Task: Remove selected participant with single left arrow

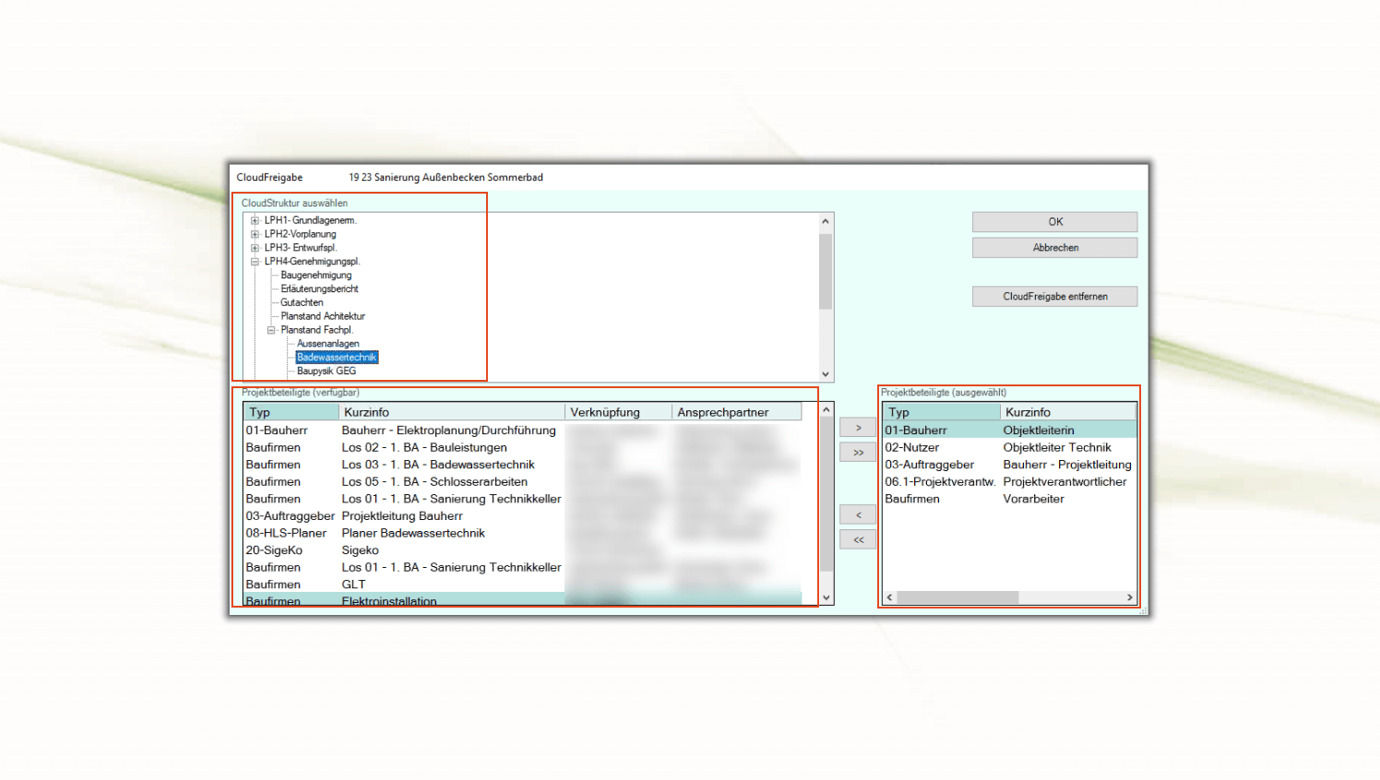Action: click(858, 515)
